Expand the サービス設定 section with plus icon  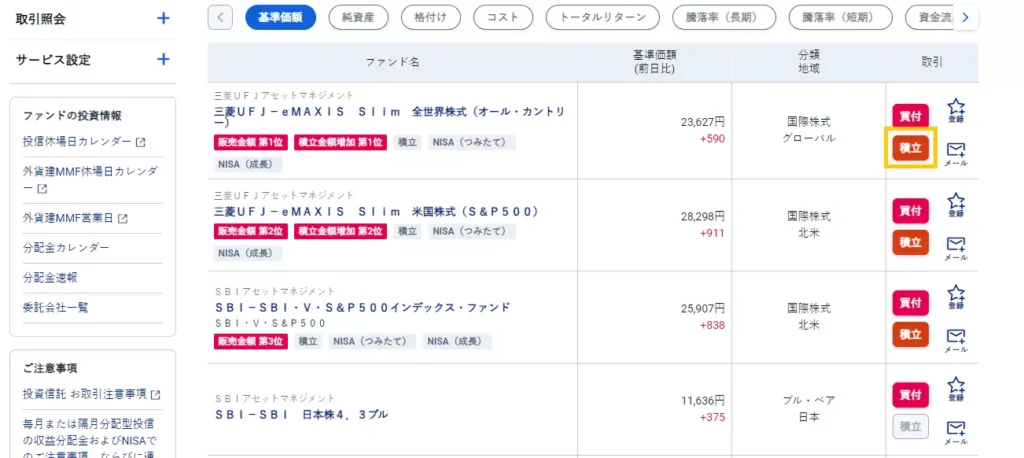[163, 59]
